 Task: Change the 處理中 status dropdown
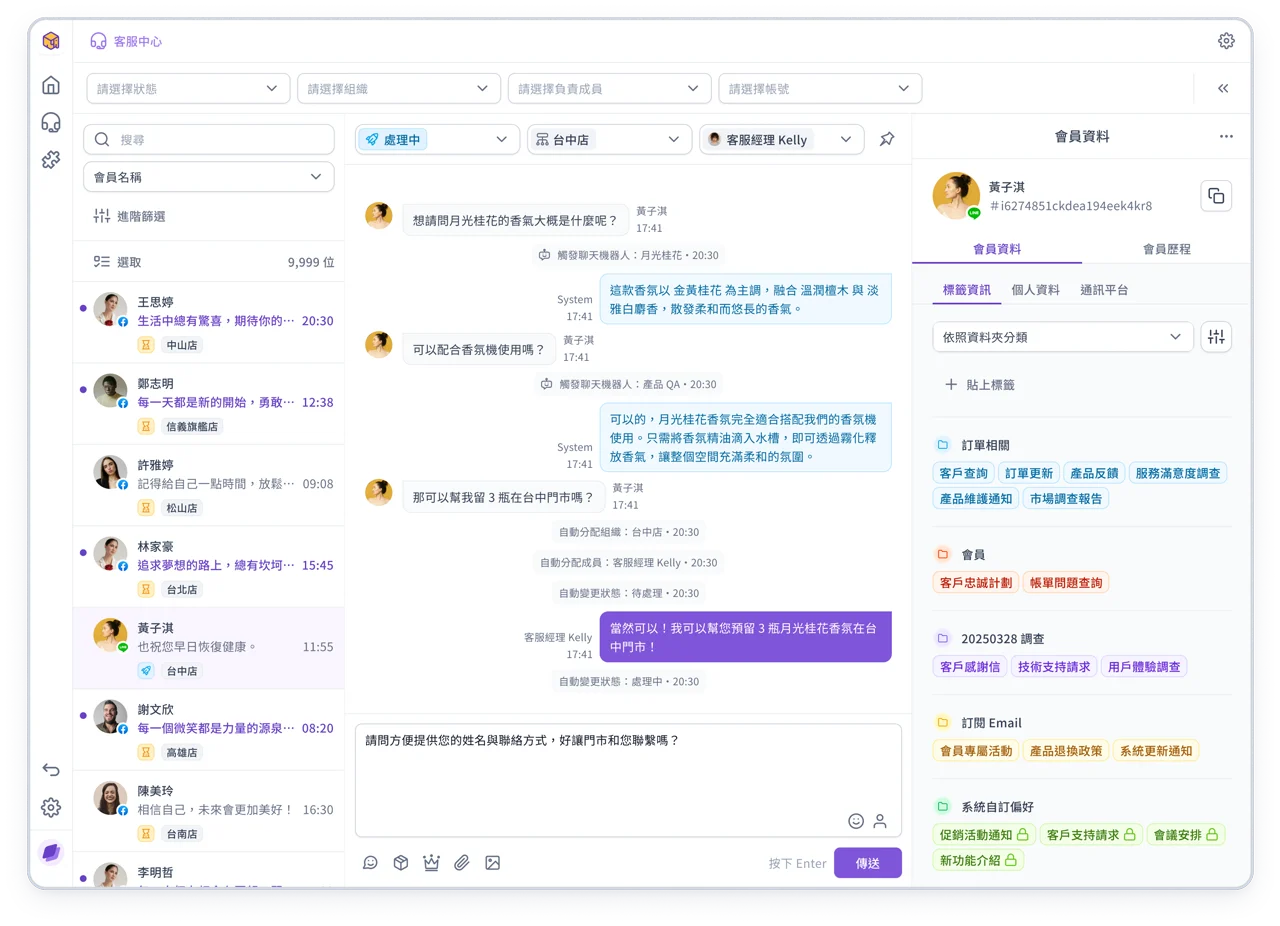pos(438,139)
